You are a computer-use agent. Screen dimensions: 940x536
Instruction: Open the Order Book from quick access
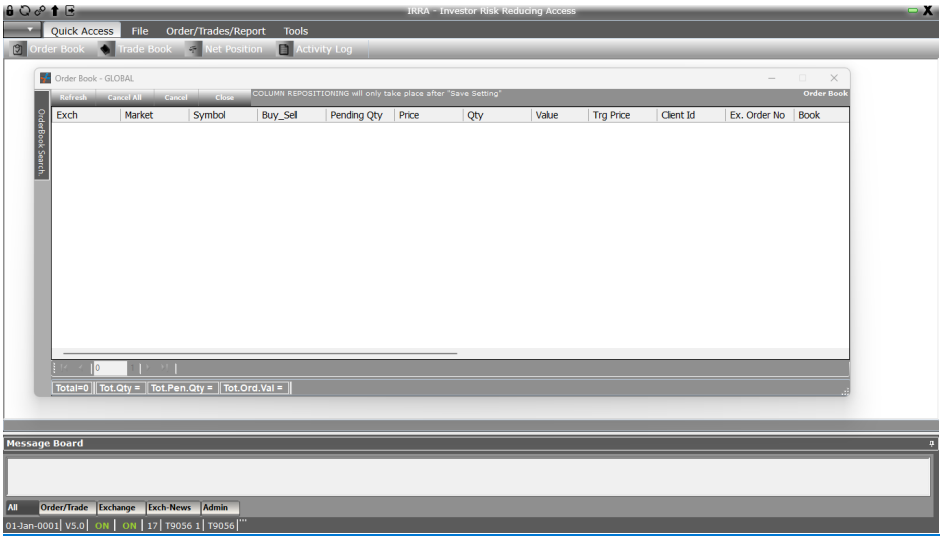48,49
